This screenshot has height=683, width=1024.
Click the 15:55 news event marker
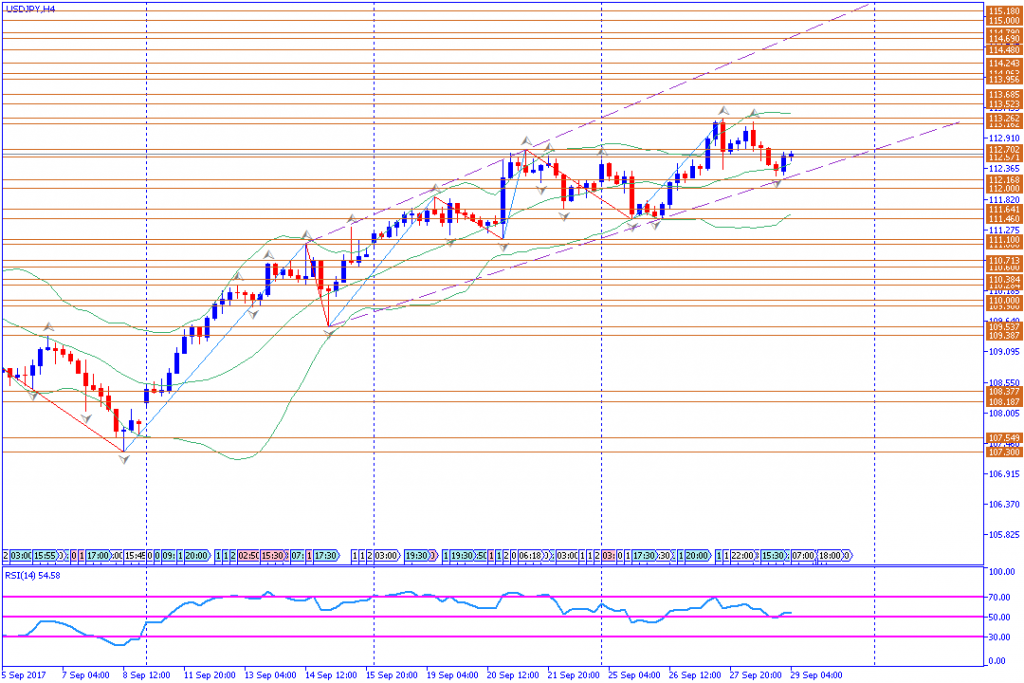pyautogui.click(x=46, y=555)
